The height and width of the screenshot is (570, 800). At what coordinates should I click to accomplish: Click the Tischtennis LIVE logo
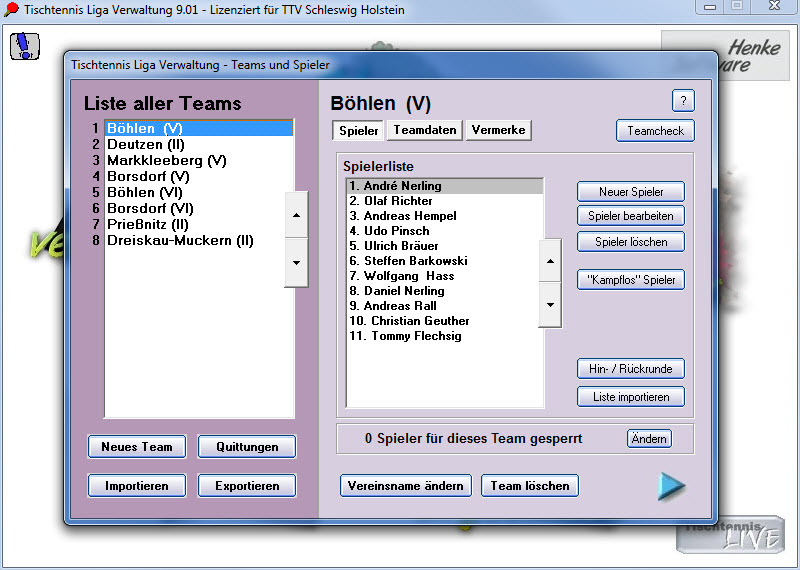tap(728, 535)
